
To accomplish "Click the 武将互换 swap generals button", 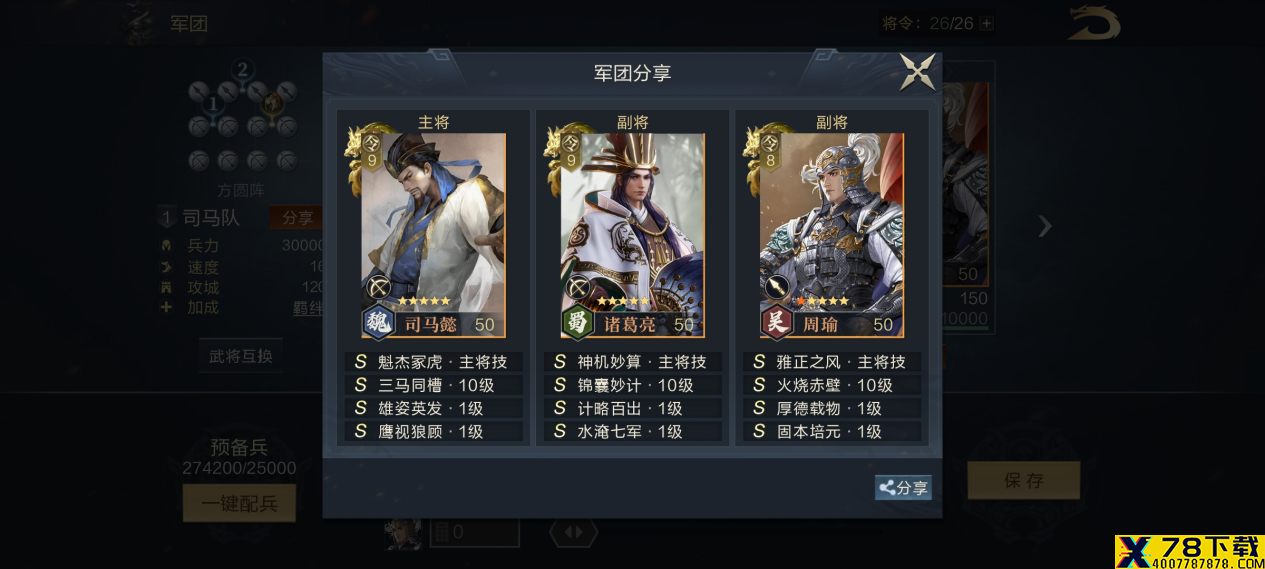I will (x=240, y=356).
